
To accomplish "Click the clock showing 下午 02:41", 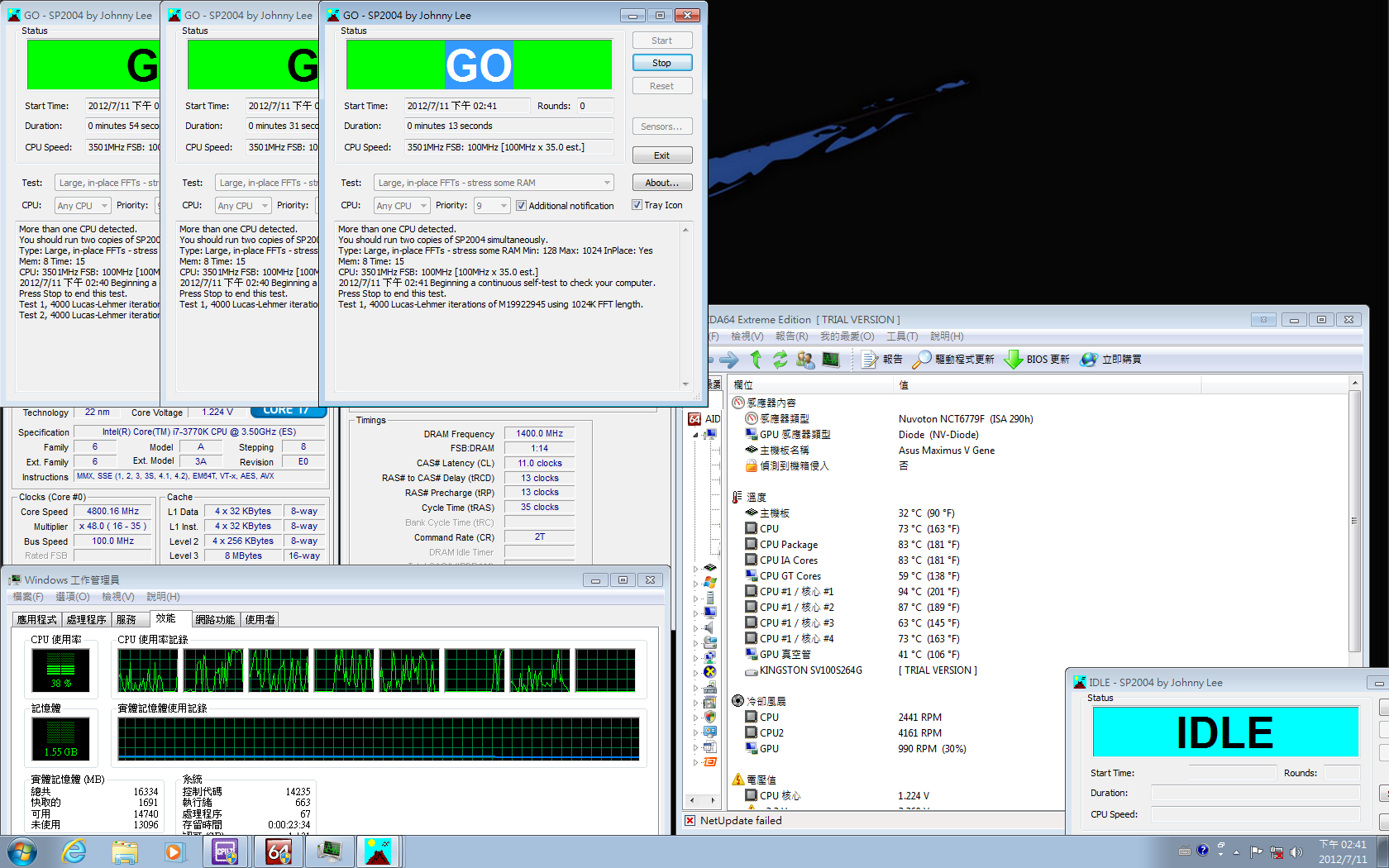I will click(x=1343, y=845).
